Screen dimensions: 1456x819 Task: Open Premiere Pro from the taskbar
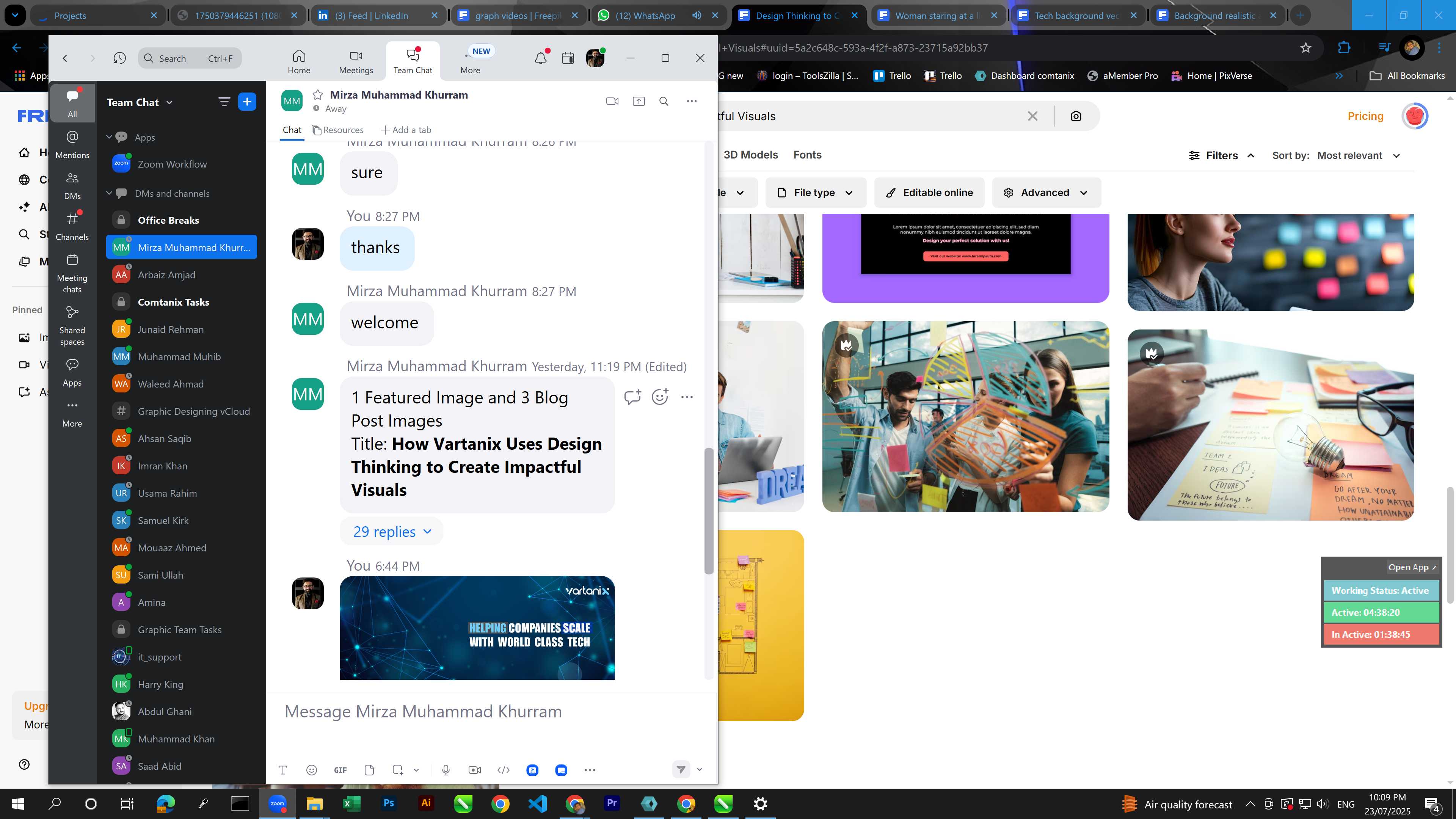[612, 803]
